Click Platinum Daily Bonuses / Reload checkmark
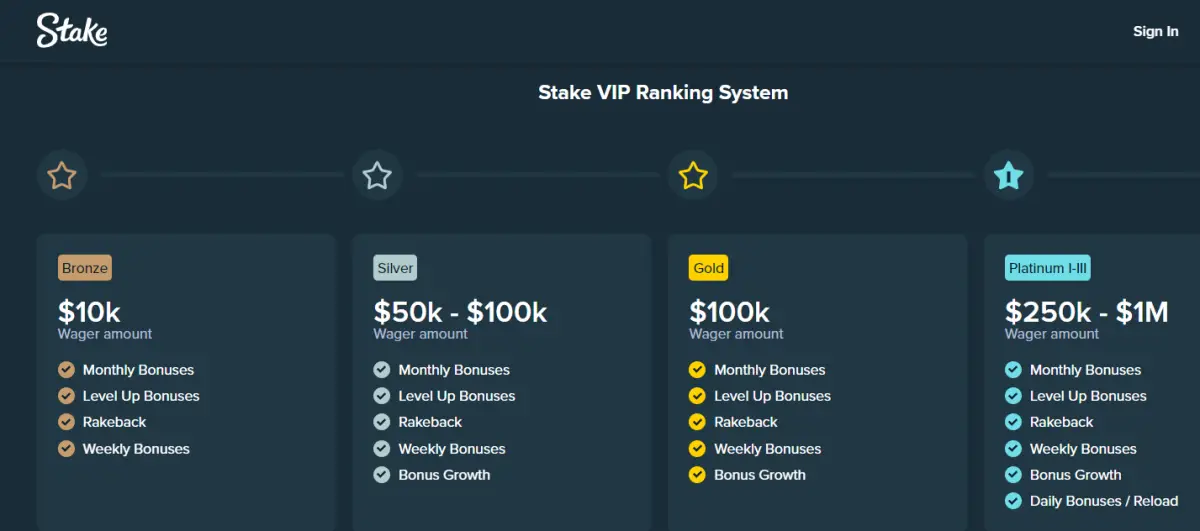This screenshot has height=531, width=1200. pos(1013,501)
